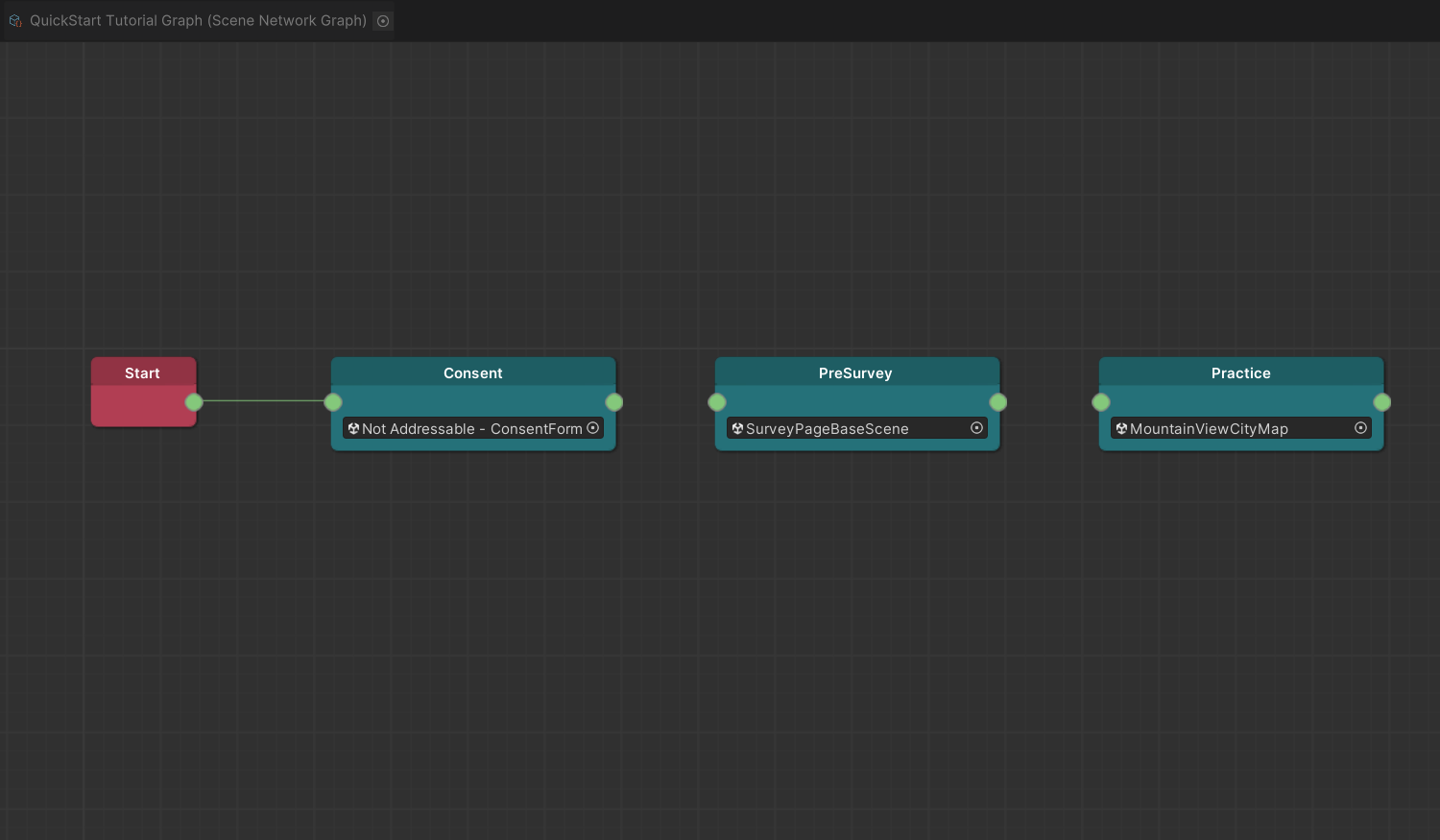Click the PreSurvey node output port
The width and height of the screenshot is (1440, 840).
point(998,402)
